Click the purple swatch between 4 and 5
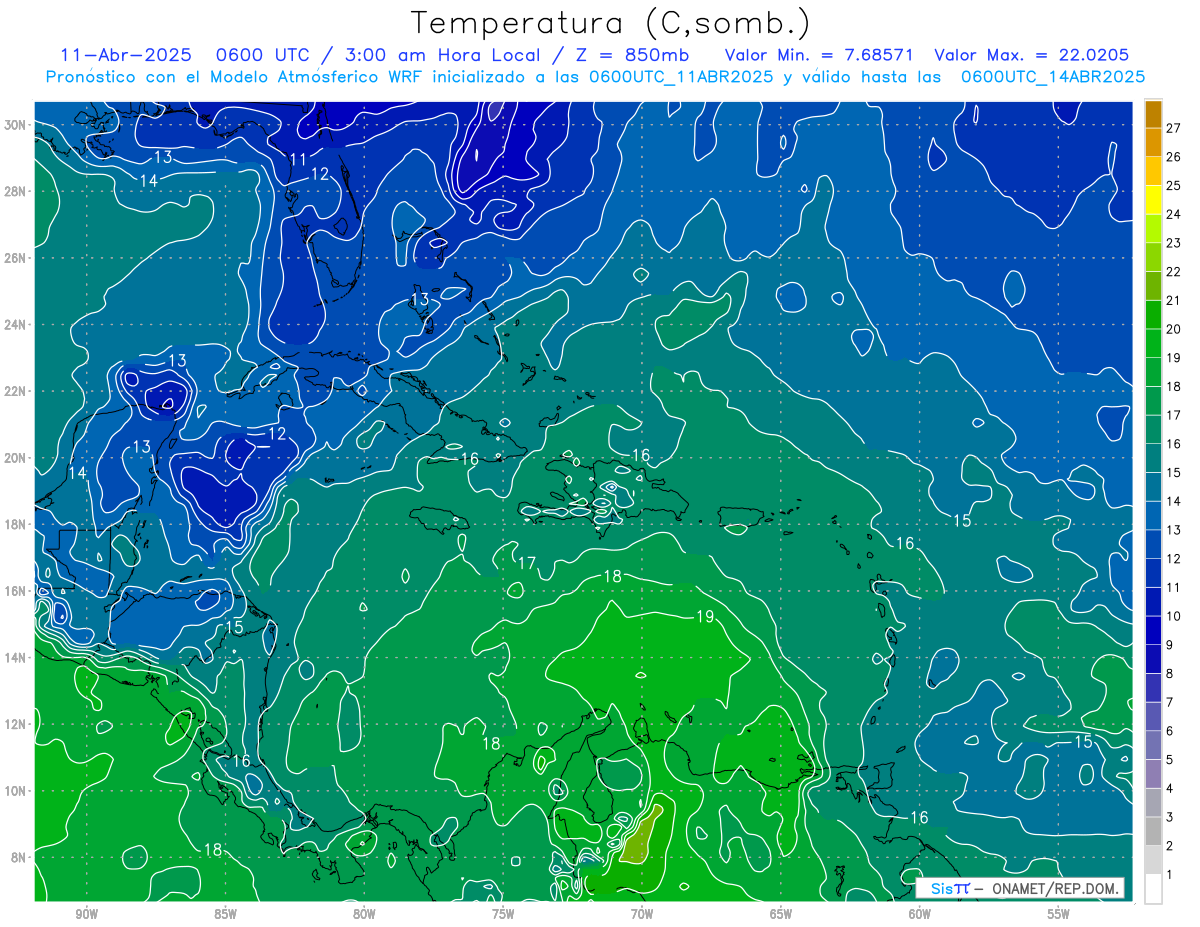Viewport: 1200px width, 927px height. [1153, 775]
